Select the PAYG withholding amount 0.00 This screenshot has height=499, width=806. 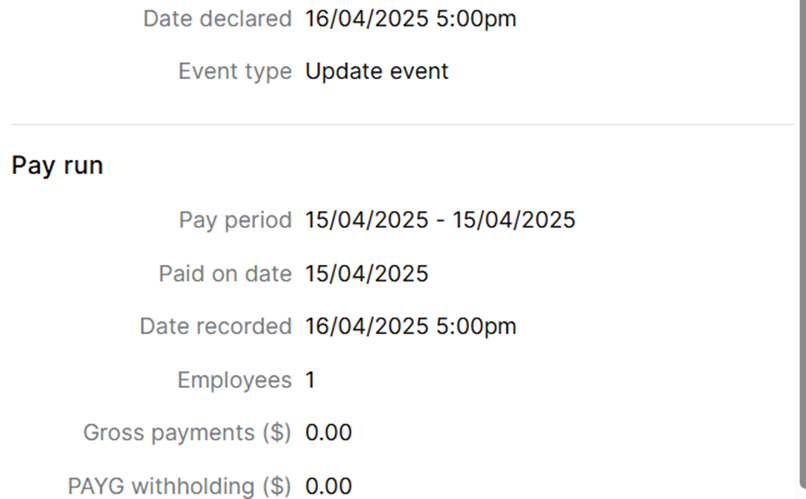(x=328, y=487)
